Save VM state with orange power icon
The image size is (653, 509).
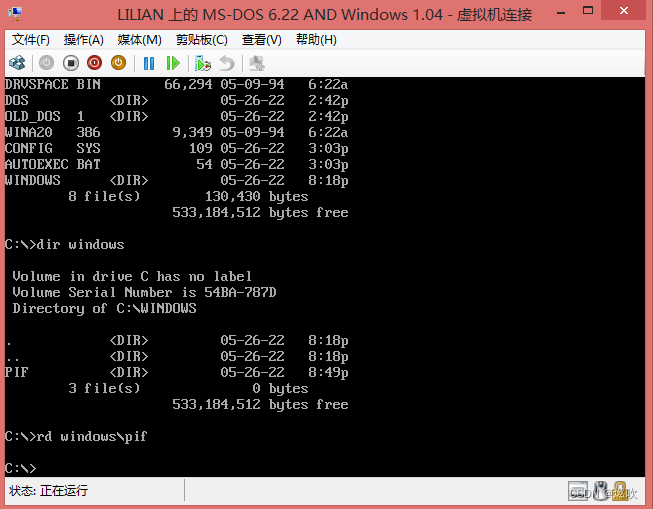pyautogui.click(x=118, y=63)
